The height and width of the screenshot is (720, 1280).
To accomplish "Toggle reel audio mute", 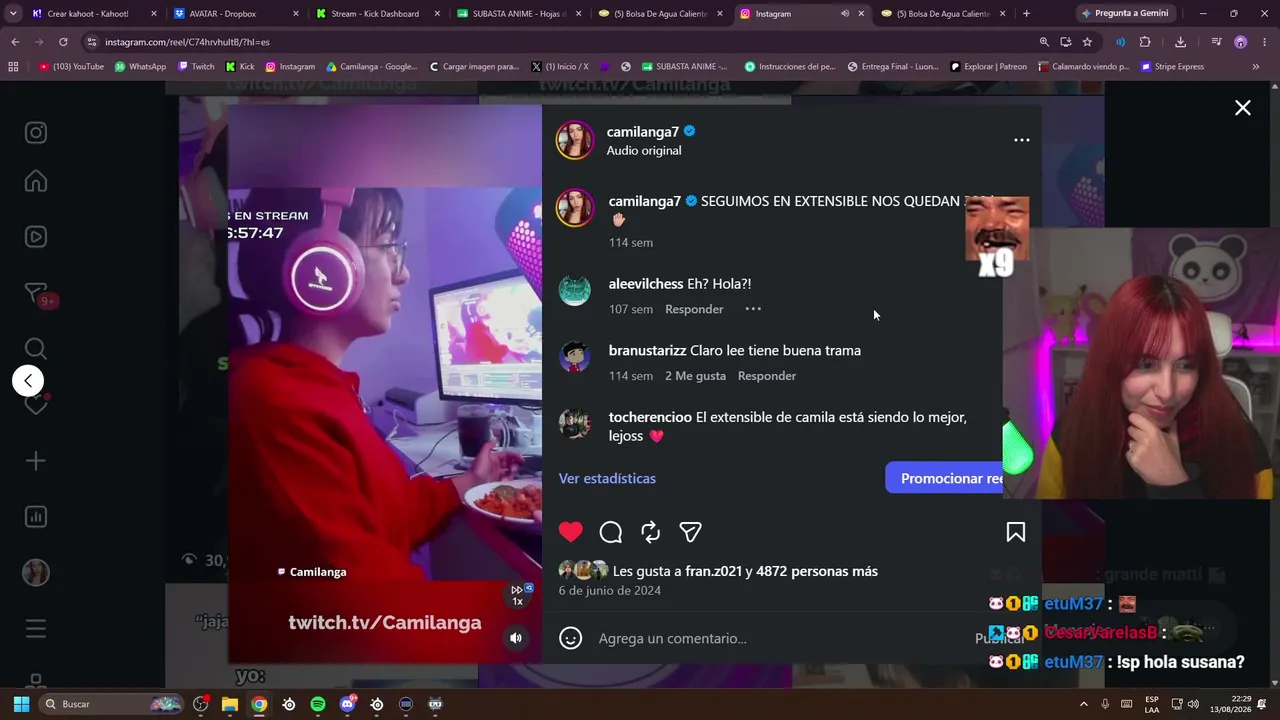I will pyautogui.click(x=516, y=638).
